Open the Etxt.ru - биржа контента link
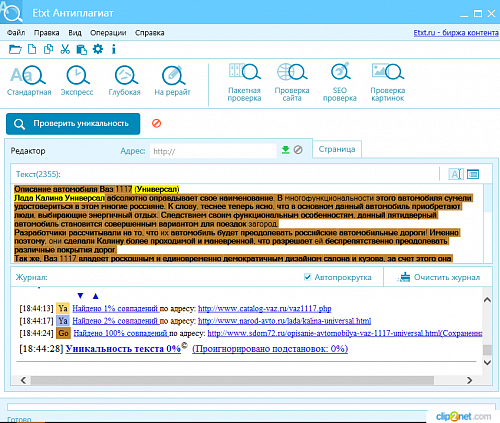Viewport: 500px width, 423px height. [x=456, y=33]
